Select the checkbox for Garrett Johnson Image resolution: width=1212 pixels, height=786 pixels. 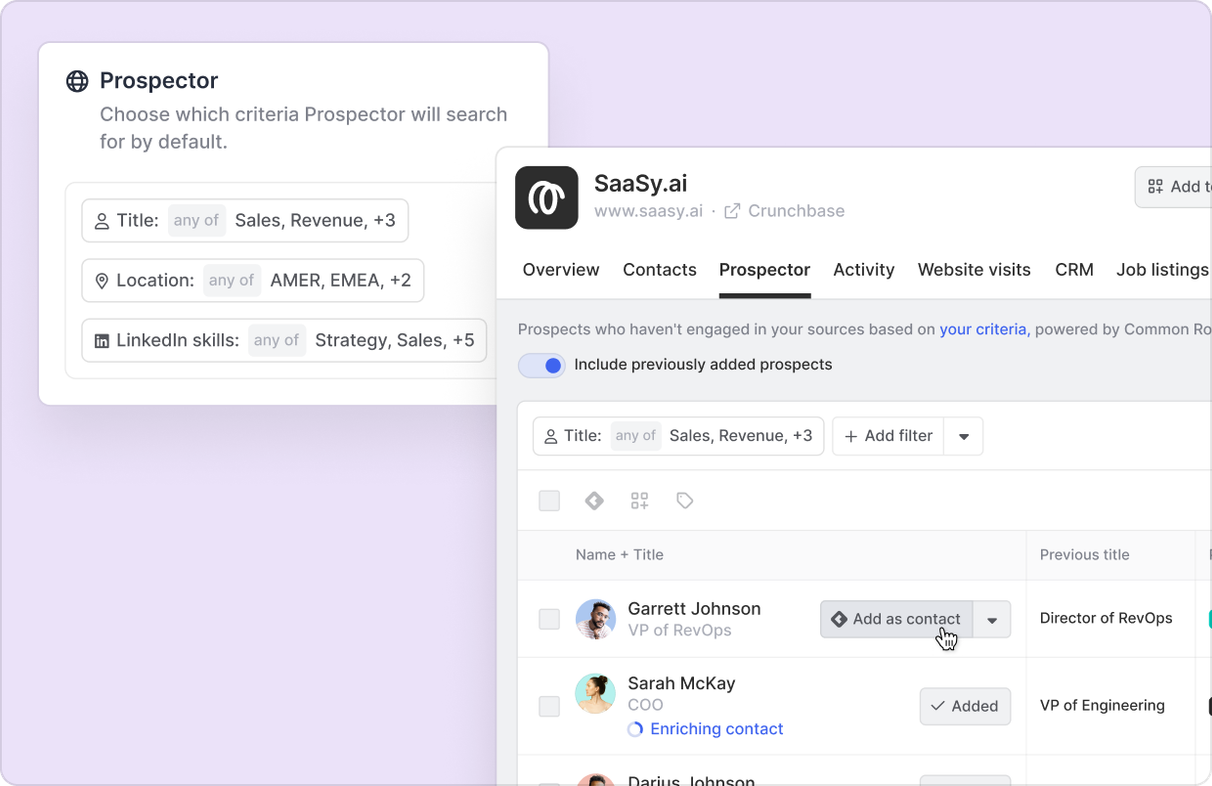pyautogui.click(x=549, y=619)
